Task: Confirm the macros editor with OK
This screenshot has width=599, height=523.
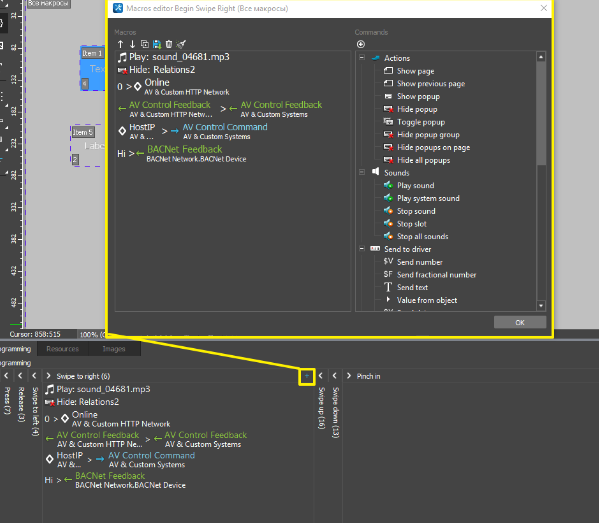Action: tap(520, 322)
